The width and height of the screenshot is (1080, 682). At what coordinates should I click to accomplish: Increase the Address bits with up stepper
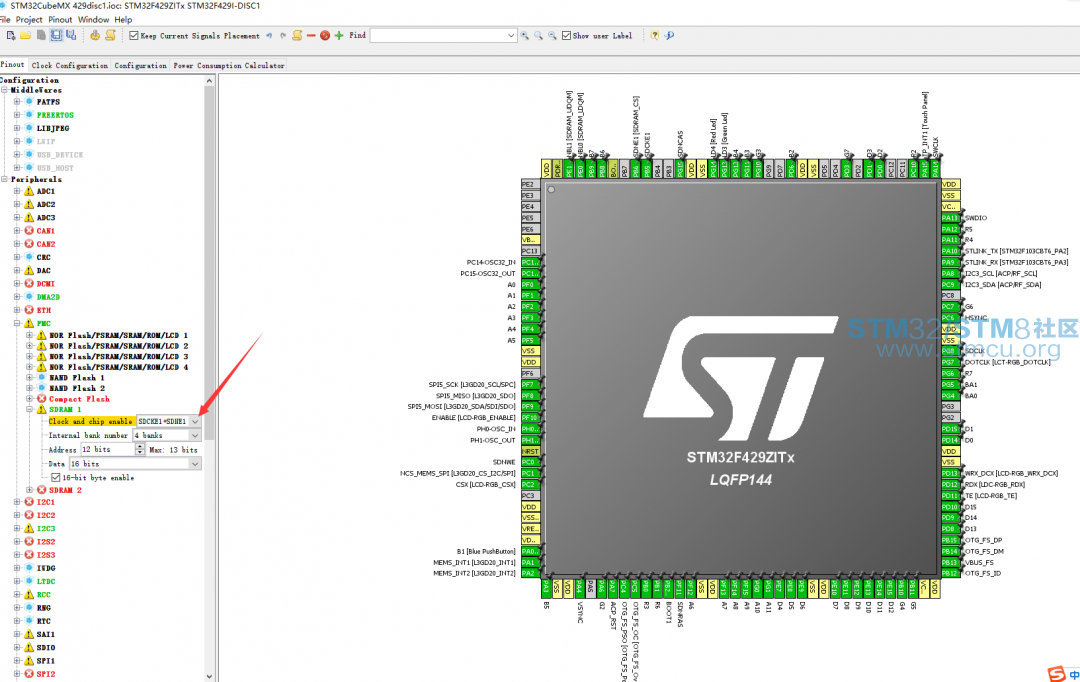pos(140,446)
